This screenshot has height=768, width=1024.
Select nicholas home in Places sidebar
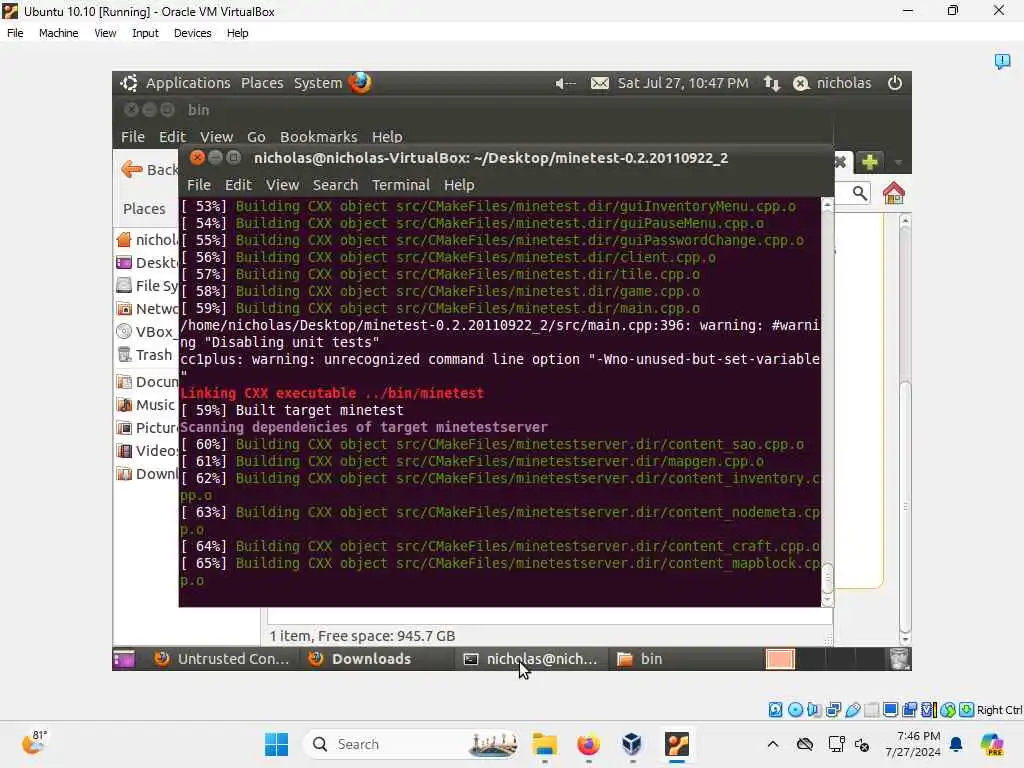147,240
